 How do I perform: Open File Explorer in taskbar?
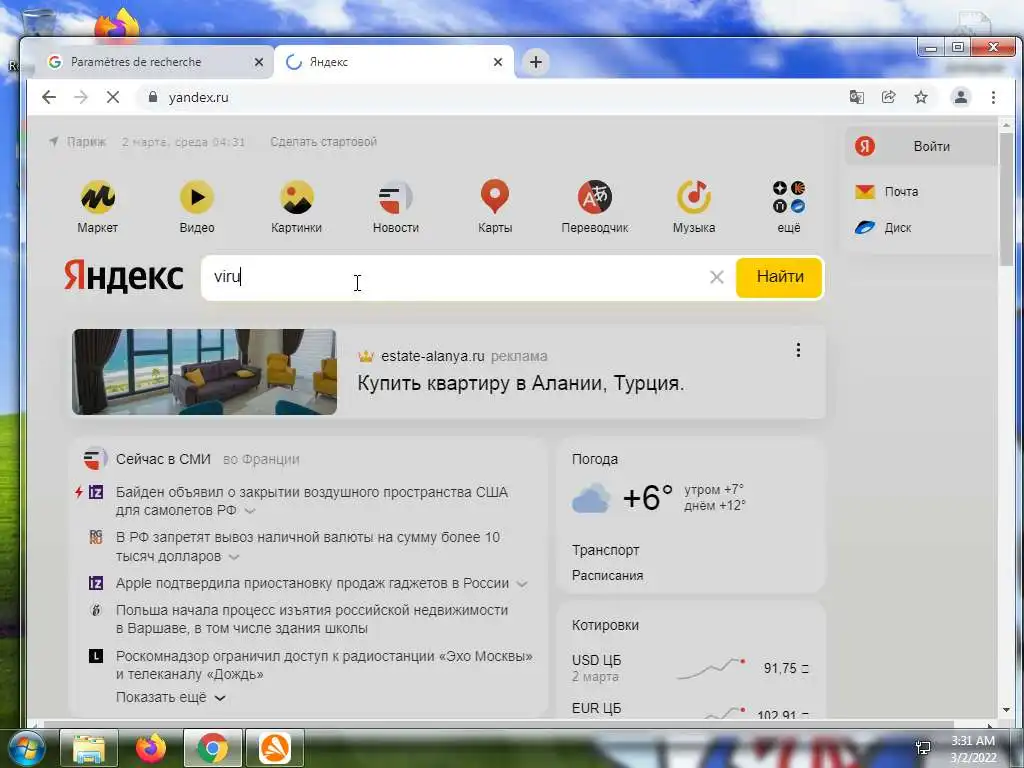coord(89,748)
